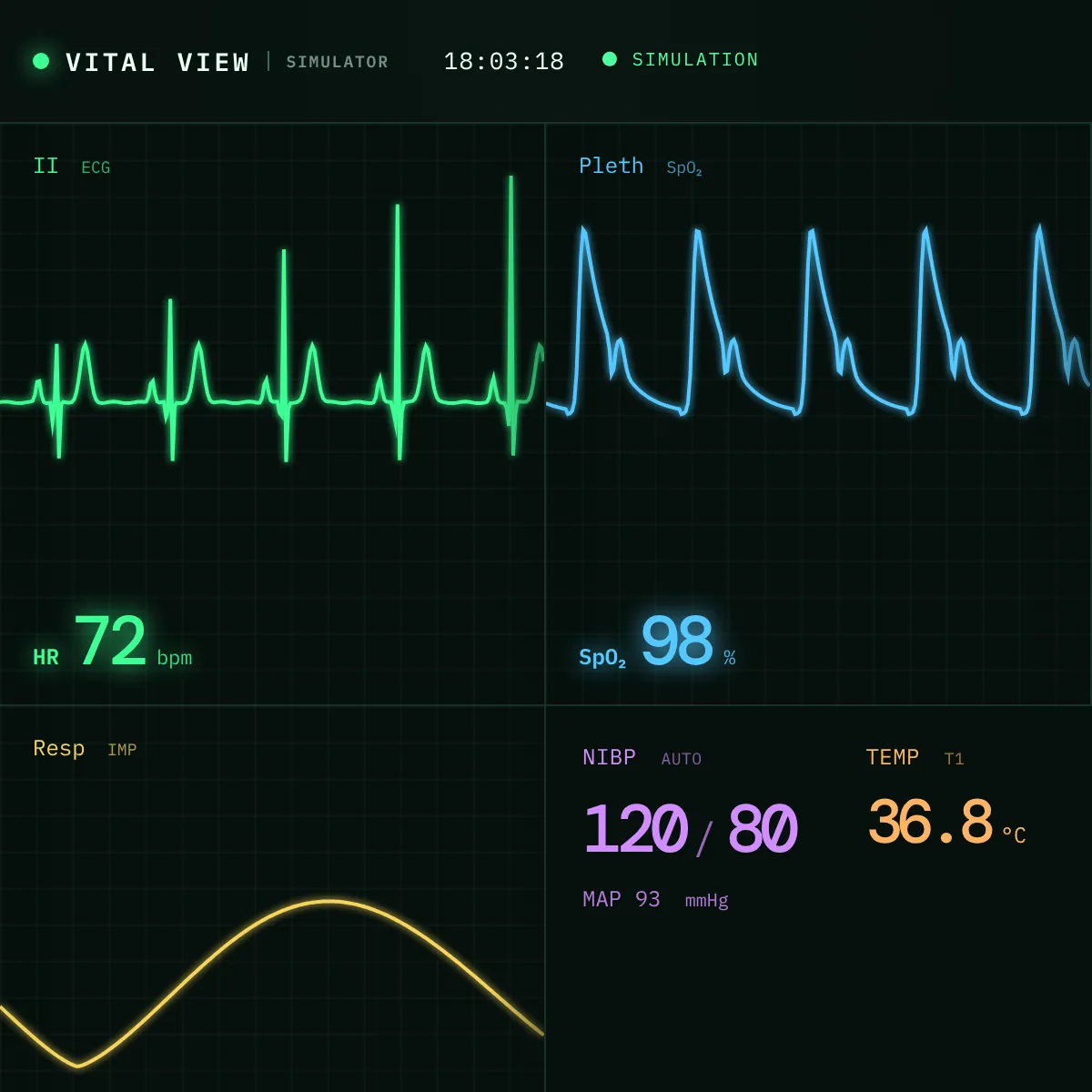Click the II lead label
The height and width of the screenshot is (1092, 1092).
pyautogui.click(x=45, y=166)
